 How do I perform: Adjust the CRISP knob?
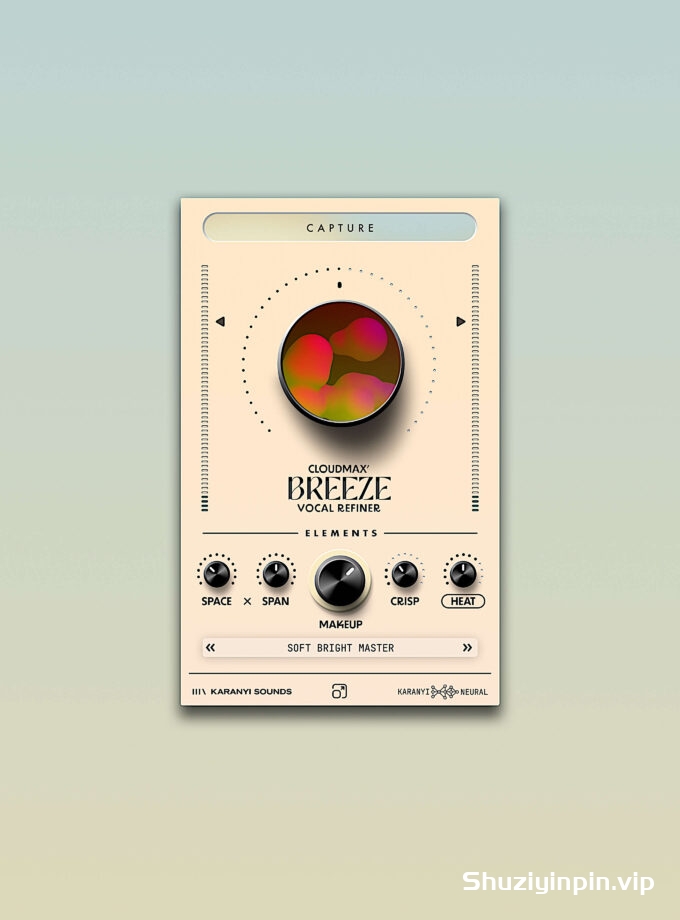click(404, 574)
